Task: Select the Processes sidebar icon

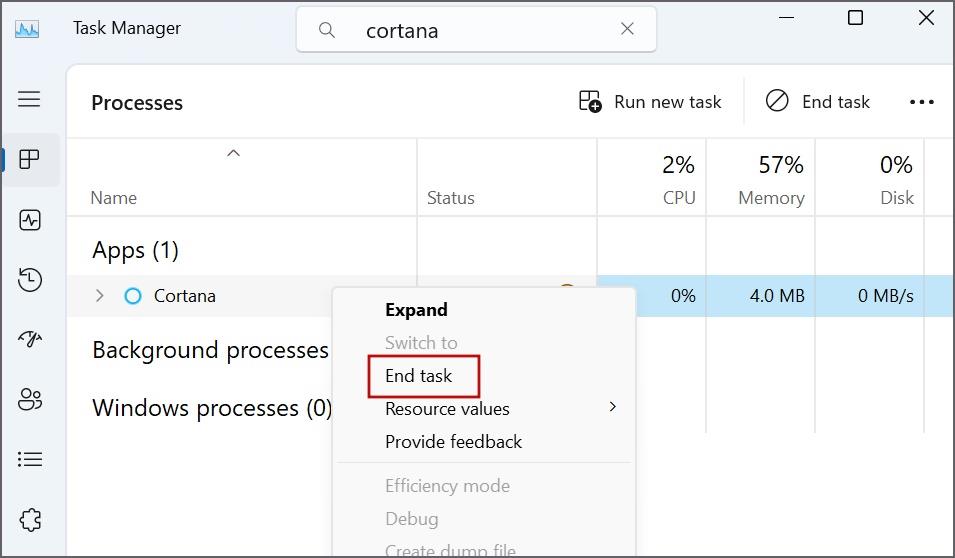Action: click(x=29, y=160)
